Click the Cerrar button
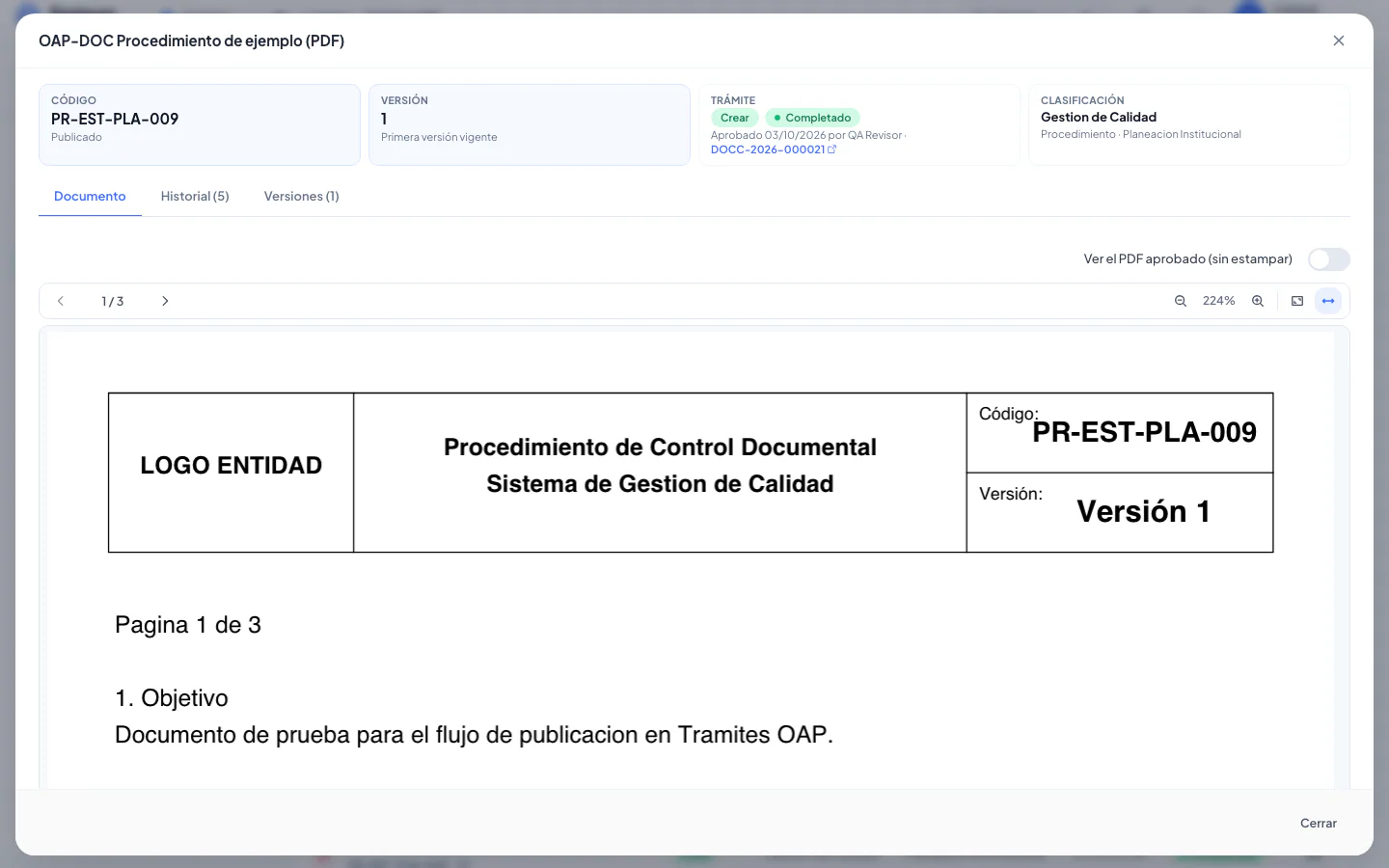This screenshot has width=1389, height=868. [x=1318, y=823]
